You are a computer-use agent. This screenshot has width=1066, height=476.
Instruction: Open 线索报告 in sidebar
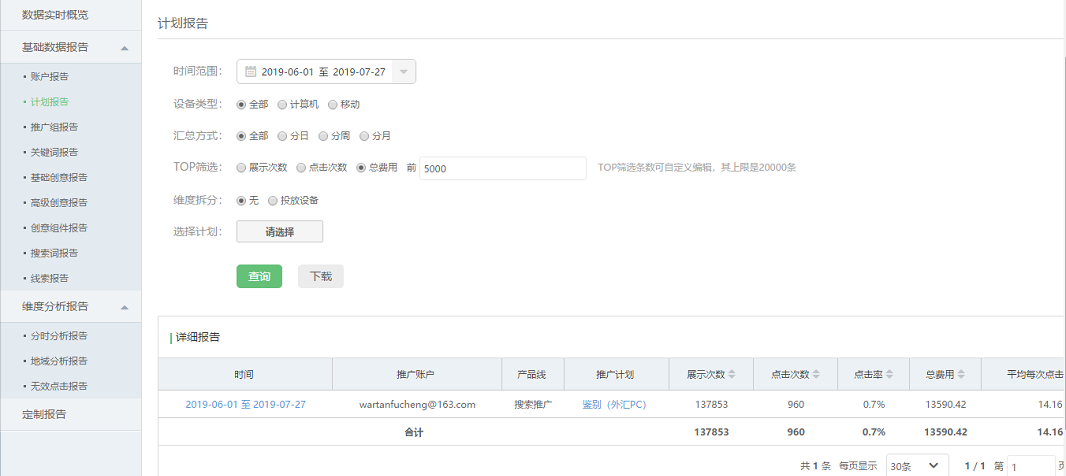pyautogui.click(x=50, y=278)
